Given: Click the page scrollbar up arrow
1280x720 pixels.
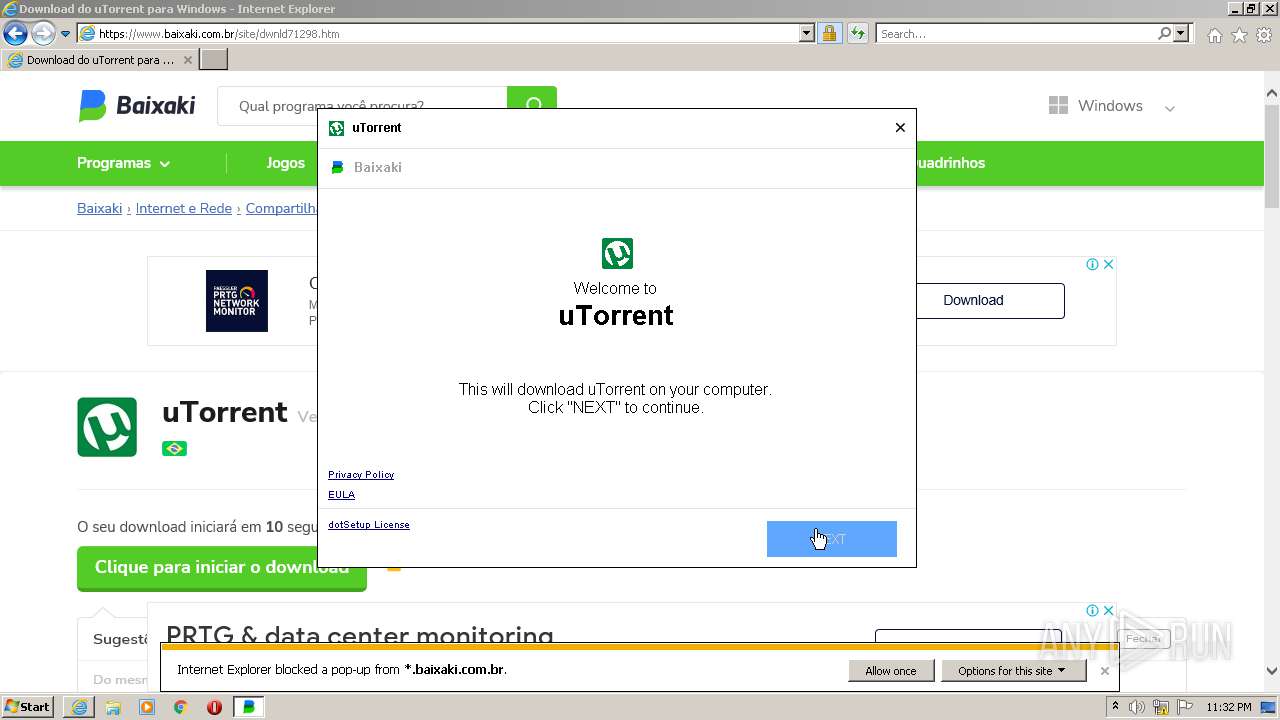Looking at the screenshot, I should click(x=1272, y=94).
